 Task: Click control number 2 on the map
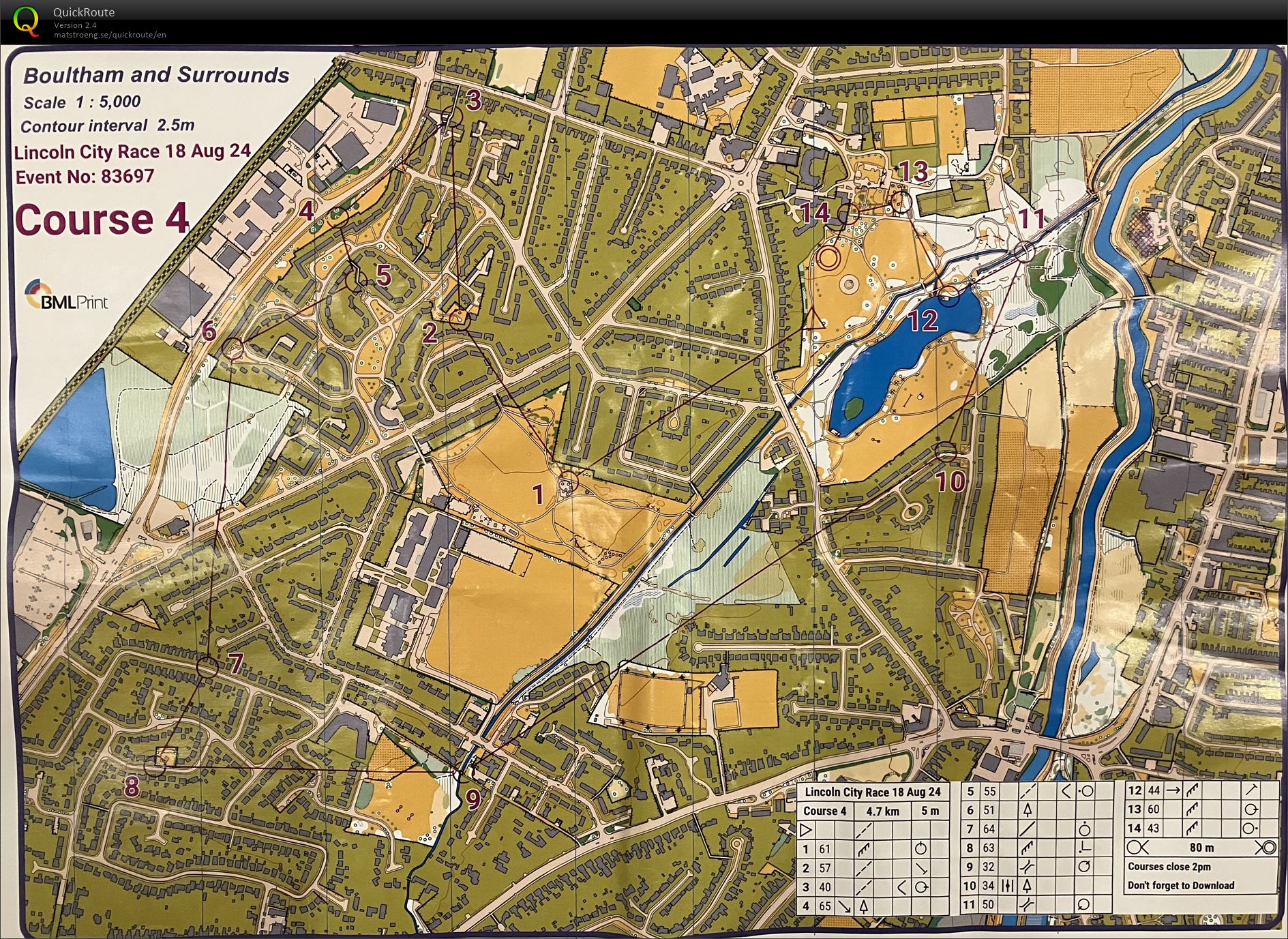tap(430, 332)
